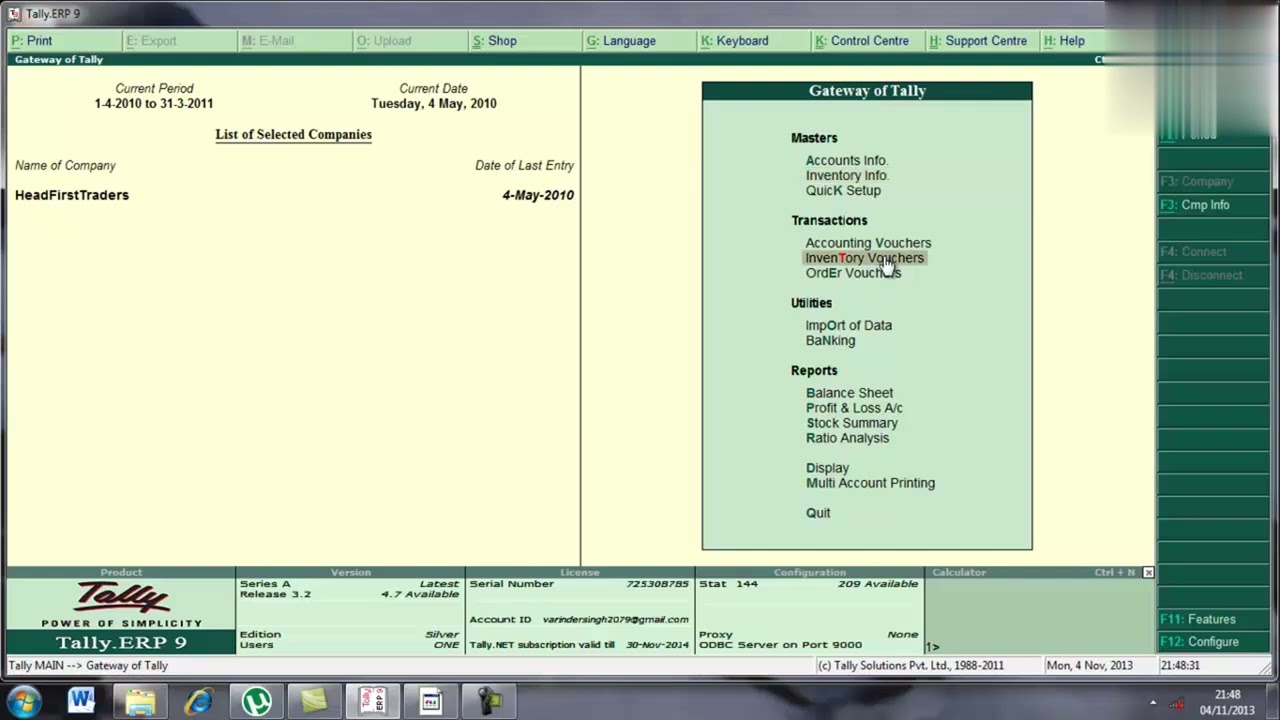
Task: Launch Microsoft Word from the taskbar
Action: tap(81, 701)
